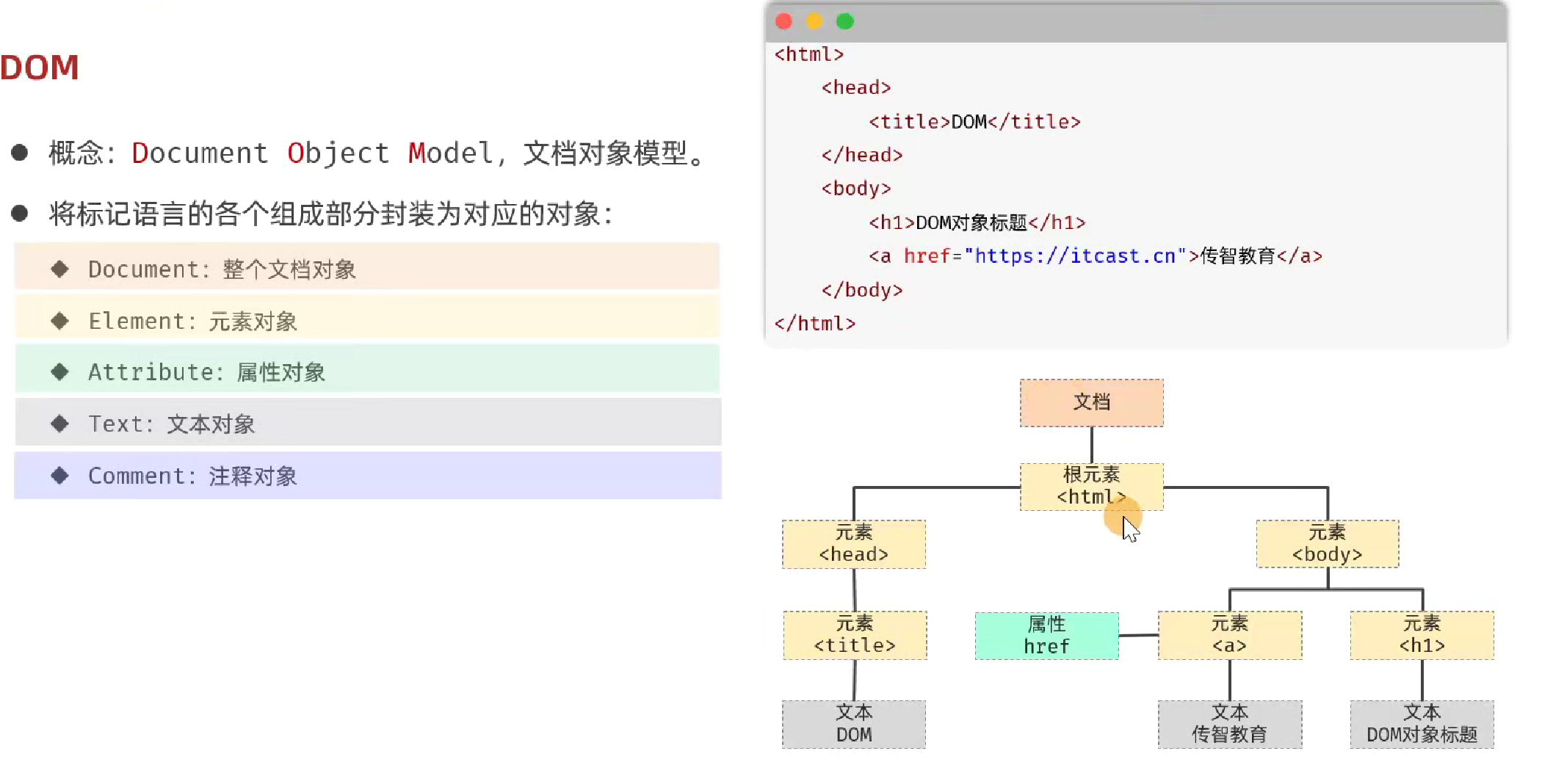The width and height of the screenshot is (1553, 784).
Task: Click the green 属性 href node
Action: tap(1046, 636)
